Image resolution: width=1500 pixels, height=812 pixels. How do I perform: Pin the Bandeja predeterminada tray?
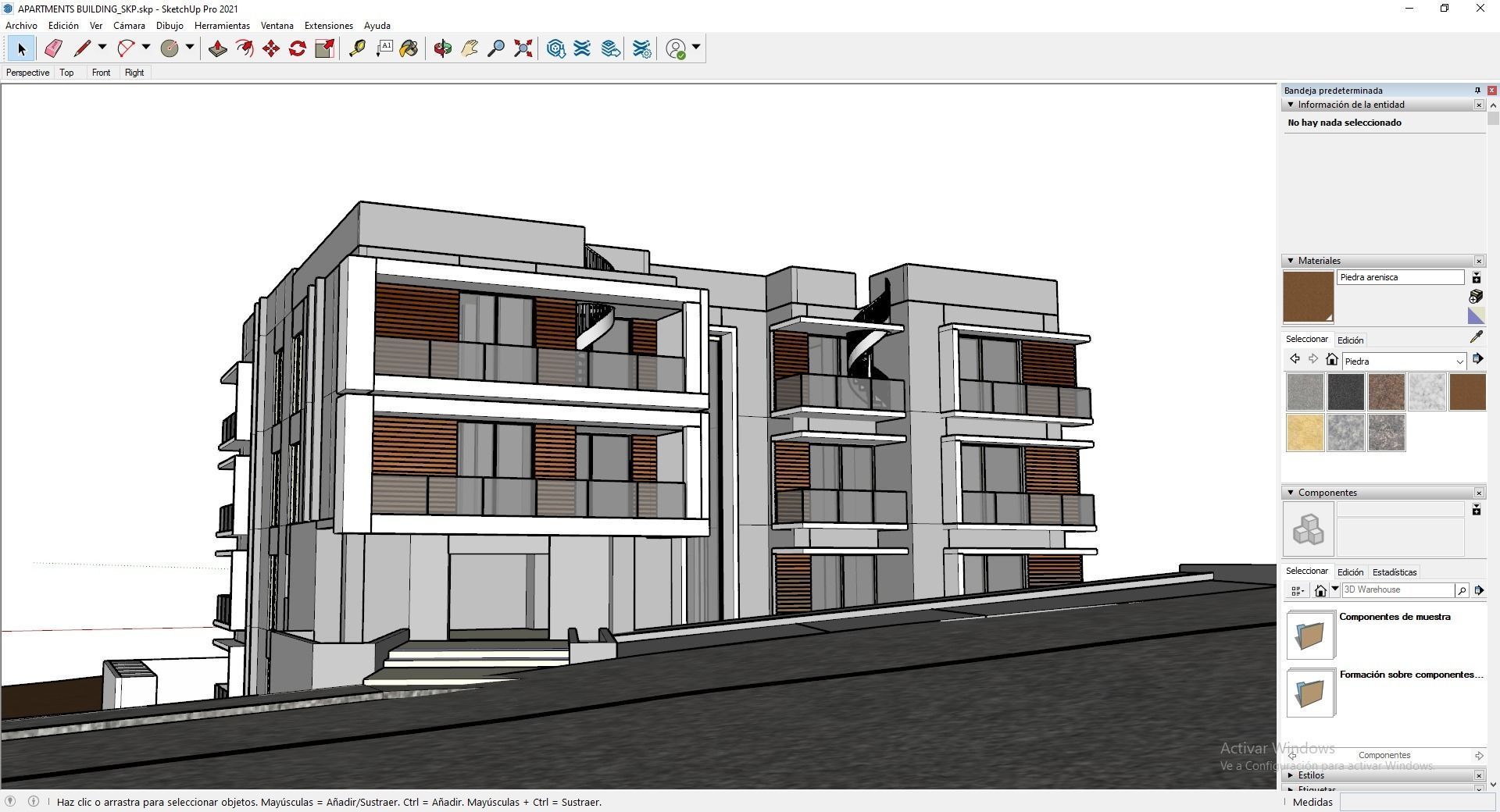(1477, 91)
